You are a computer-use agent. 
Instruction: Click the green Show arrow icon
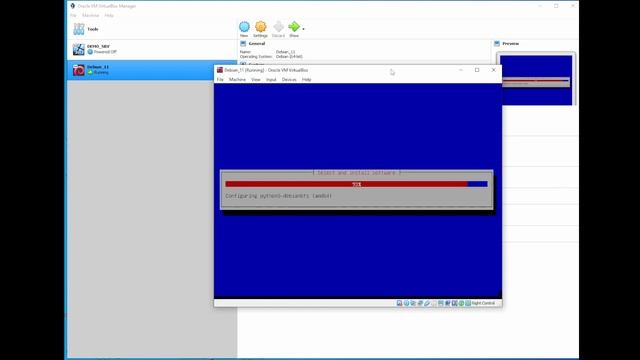pos(294,27)
